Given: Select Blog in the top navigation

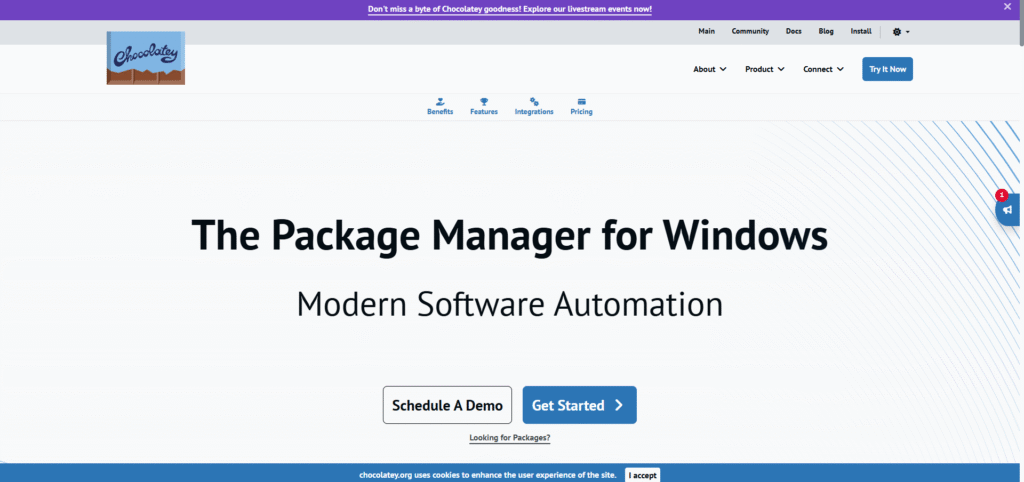Looking at the screenshot, I should pyautogui.click(x=826, y=31).
